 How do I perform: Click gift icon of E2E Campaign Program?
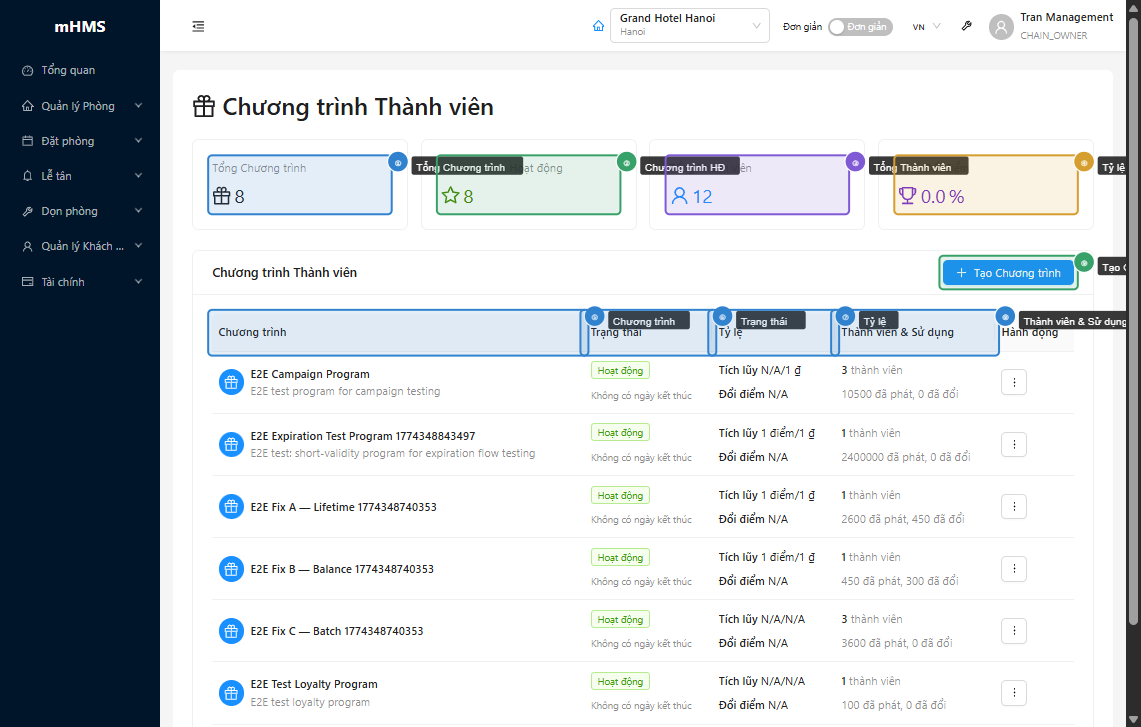click(x=231, y=382)
